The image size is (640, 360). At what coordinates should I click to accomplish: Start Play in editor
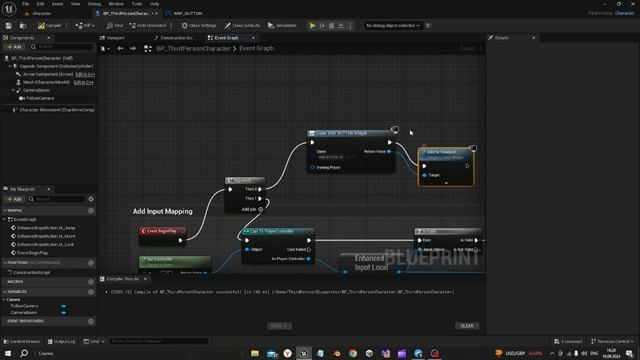pyautogui.click(x=312, y=26)
